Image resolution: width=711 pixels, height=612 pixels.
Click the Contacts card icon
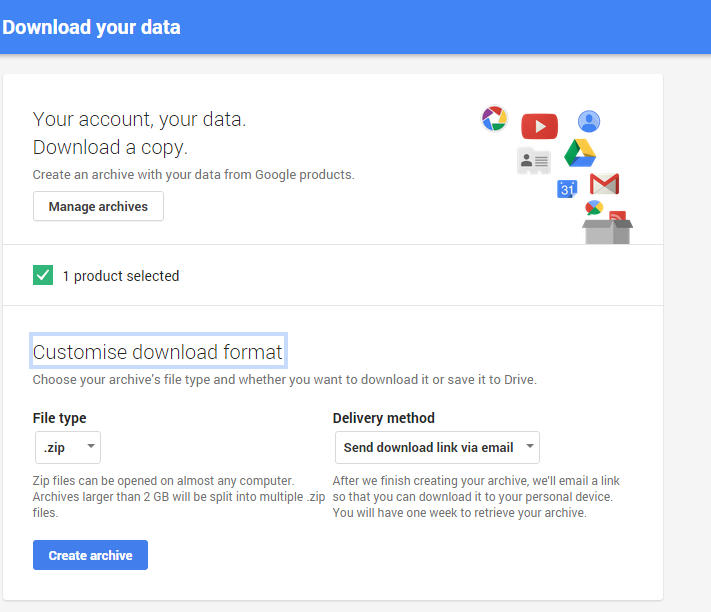point(534,160)
